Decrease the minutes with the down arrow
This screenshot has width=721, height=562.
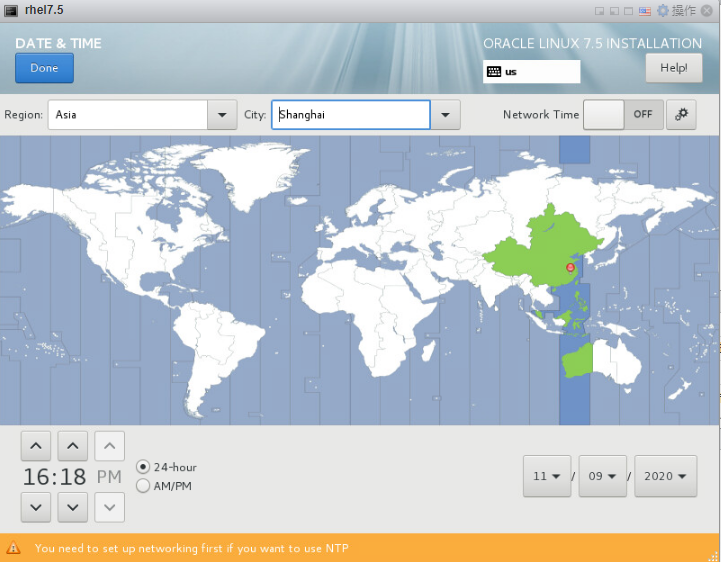73,507
